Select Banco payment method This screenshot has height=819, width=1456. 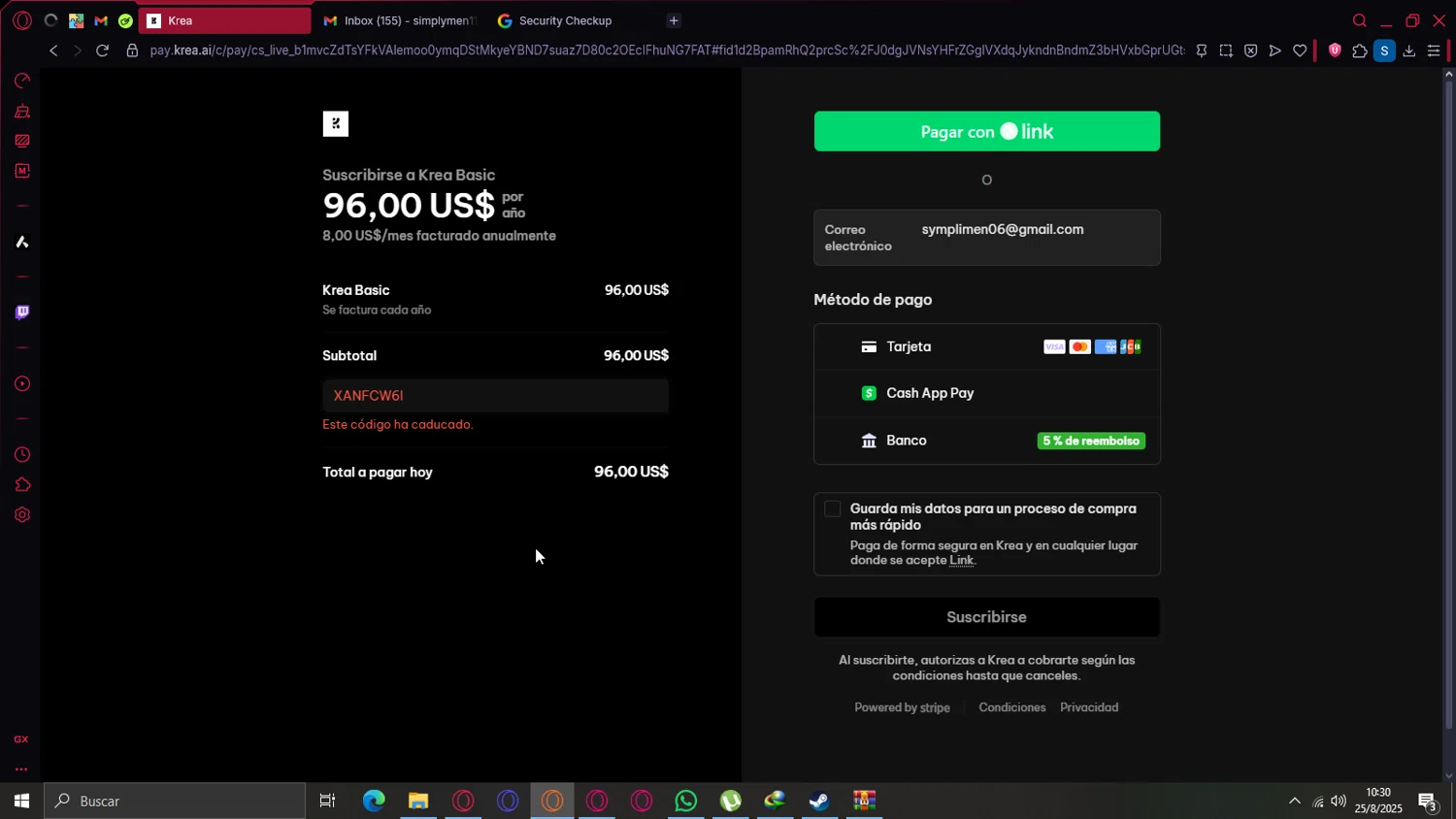987,441
